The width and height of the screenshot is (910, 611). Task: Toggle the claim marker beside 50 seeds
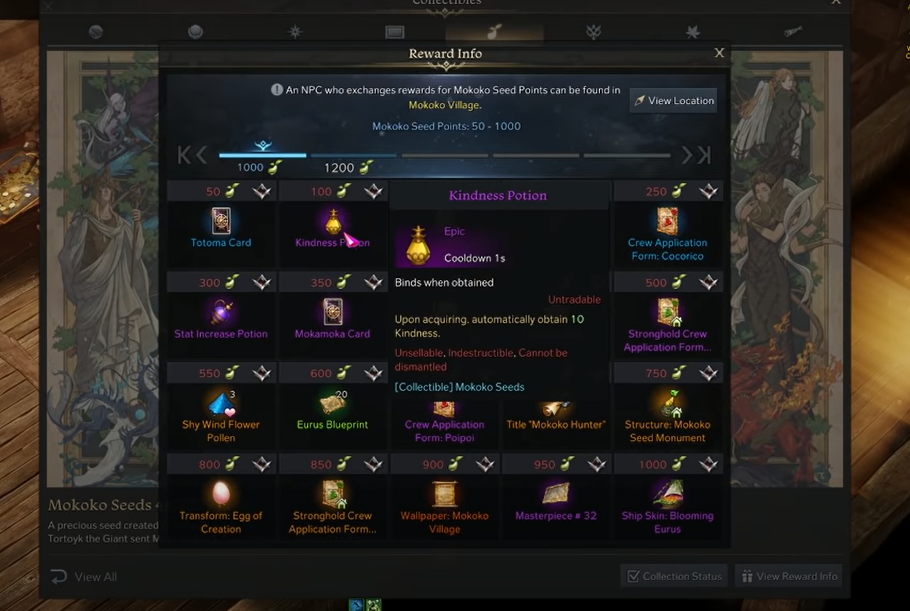(x=262, y=191)
